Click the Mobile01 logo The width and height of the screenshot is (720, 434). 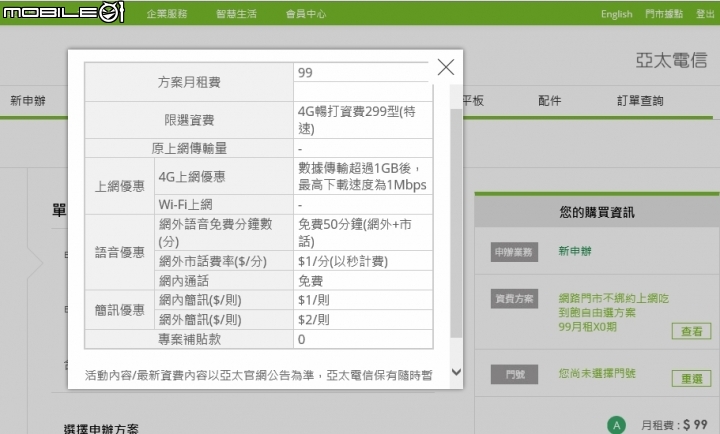(x=63, y=12)
